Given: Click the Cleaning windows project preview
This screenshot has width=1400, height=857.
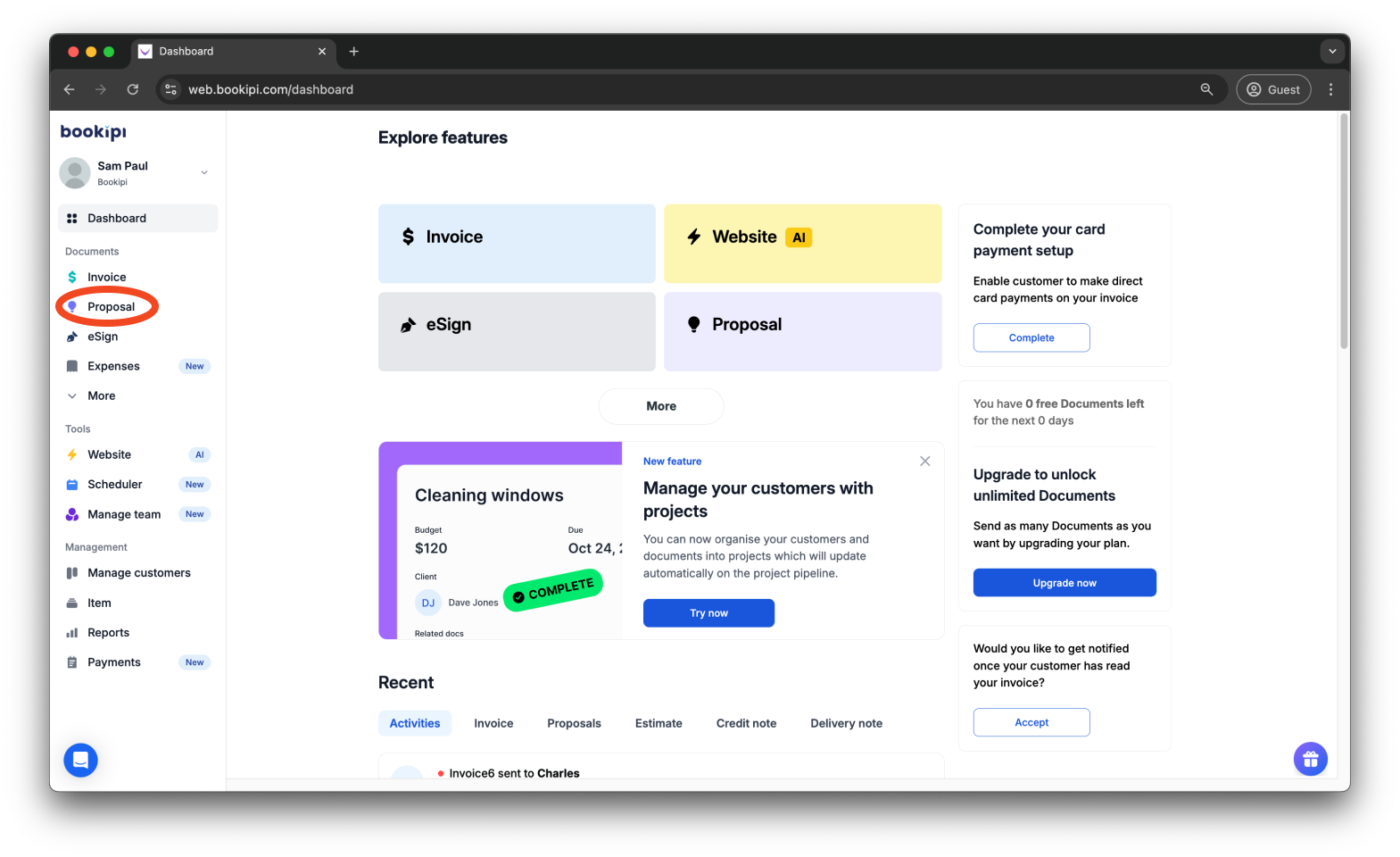Looking at the screenshot, I should pyautogui.click(x=501, y=541).
